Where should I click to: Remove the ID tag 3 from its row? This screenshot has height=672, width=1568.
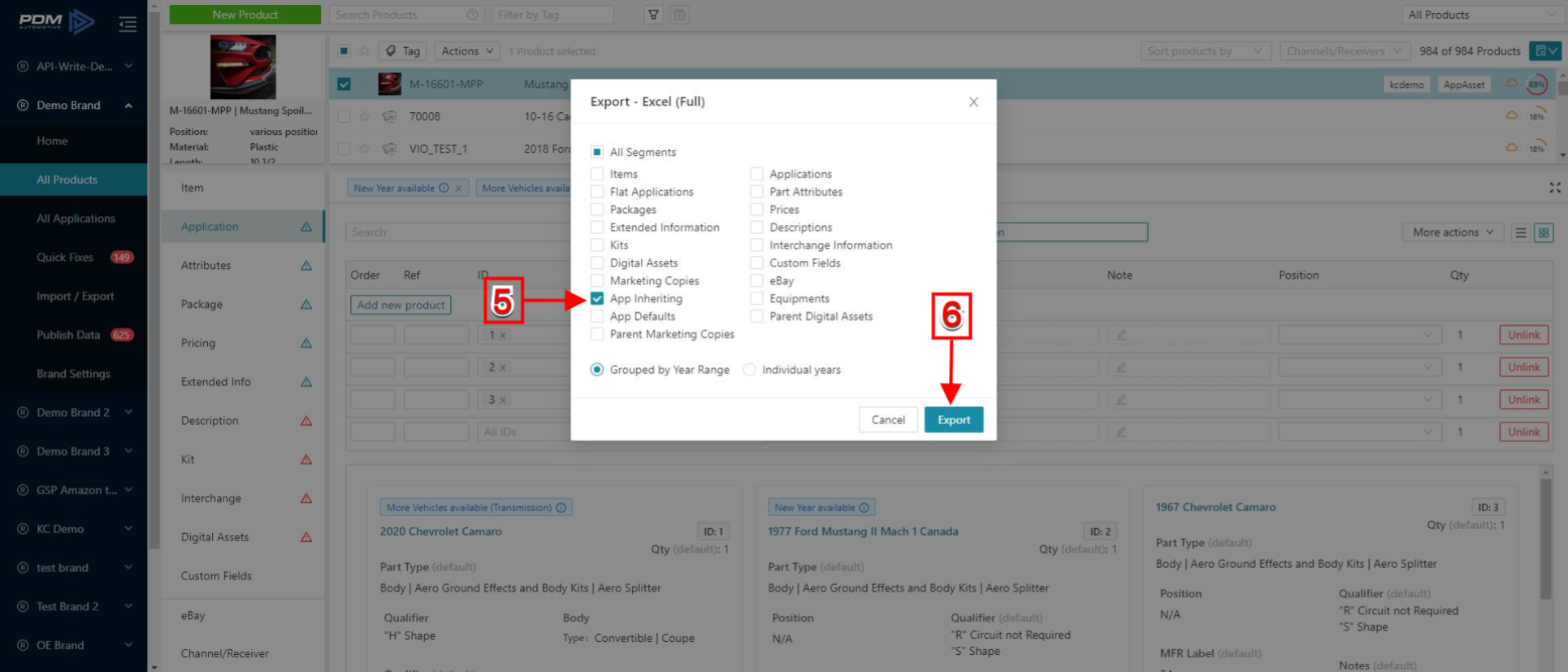(503, 400)
